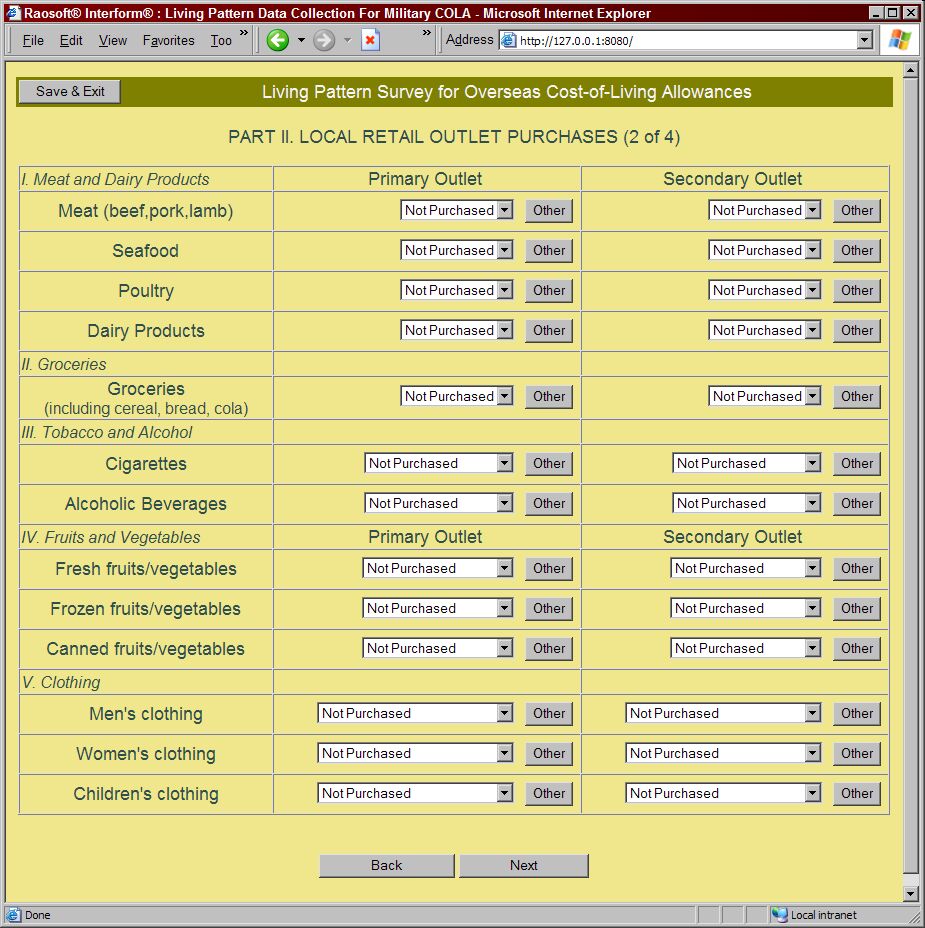
Task: Click Other for Groceries Secondary Outlet
Action: coord(857,397)
